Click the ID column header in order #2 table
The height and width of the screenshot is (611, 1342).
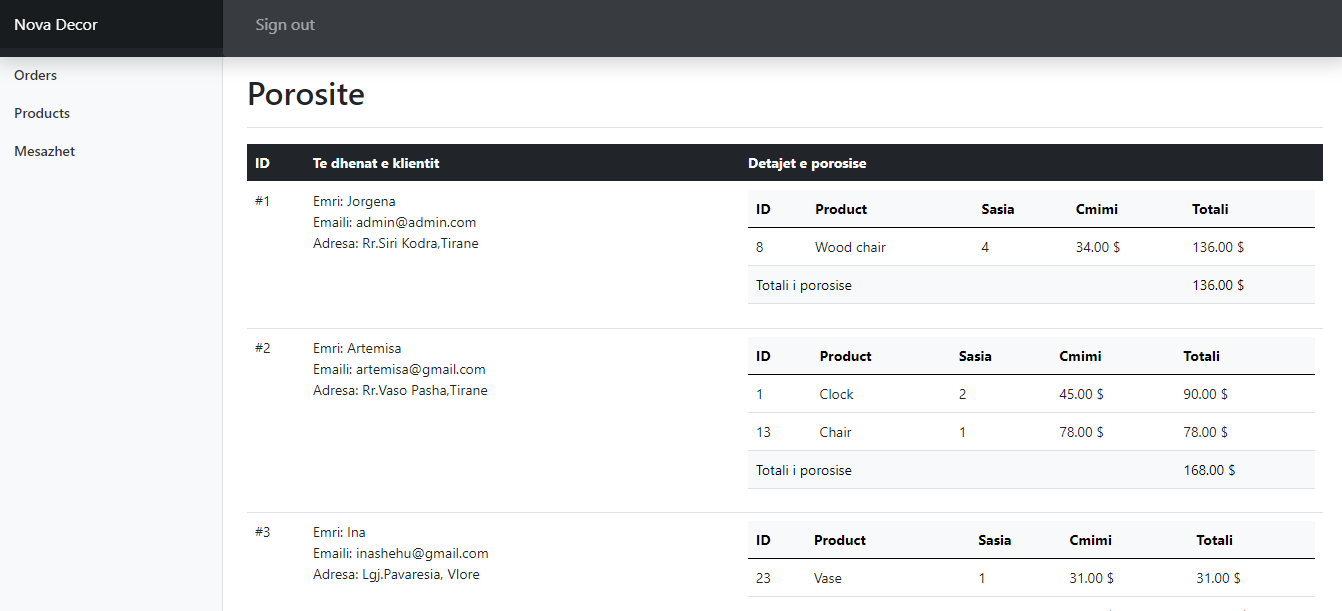(x=763, y=356)
